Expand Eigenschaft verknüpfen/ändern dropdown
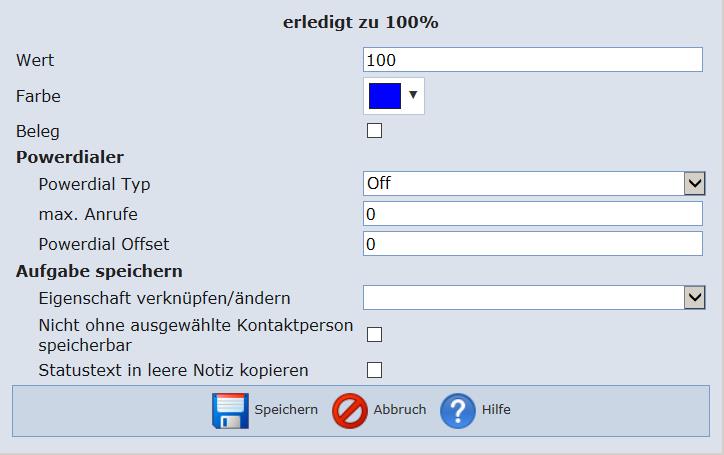Image resolution: width=724 pixels, height=455 pixels. pos(694,297)
